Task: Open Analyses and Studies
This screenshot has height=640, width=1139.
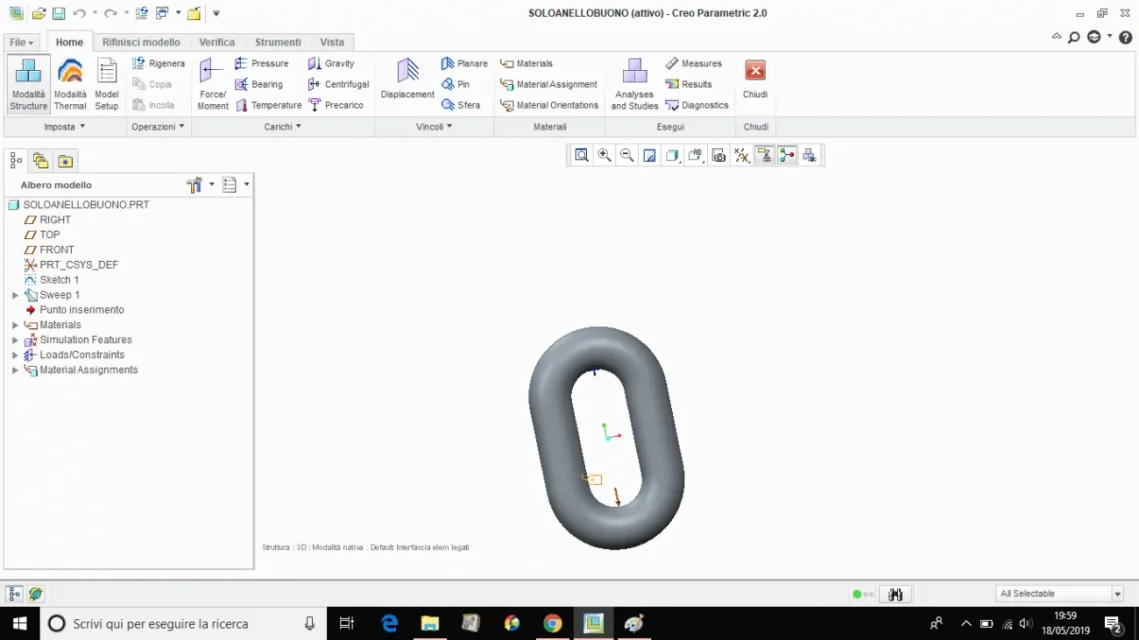Action: pos(634,83)
